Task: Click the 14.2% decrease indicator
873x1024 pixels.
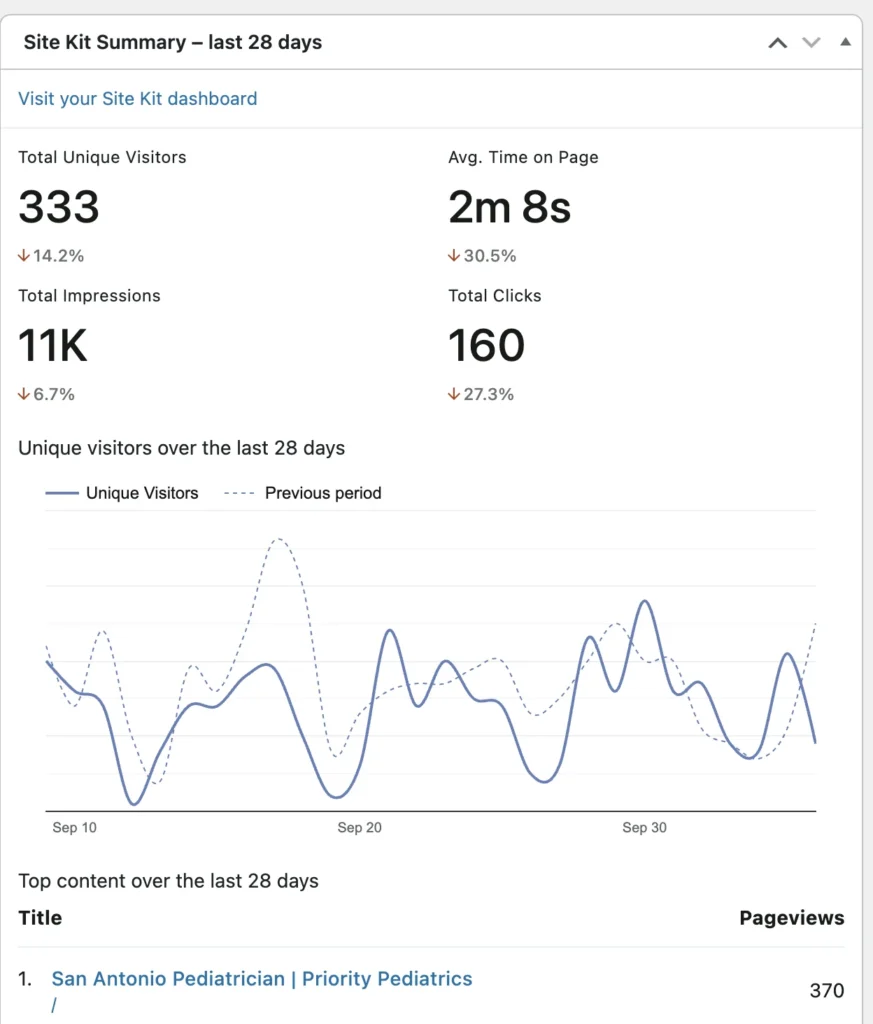Action: (x=51, y=255)
